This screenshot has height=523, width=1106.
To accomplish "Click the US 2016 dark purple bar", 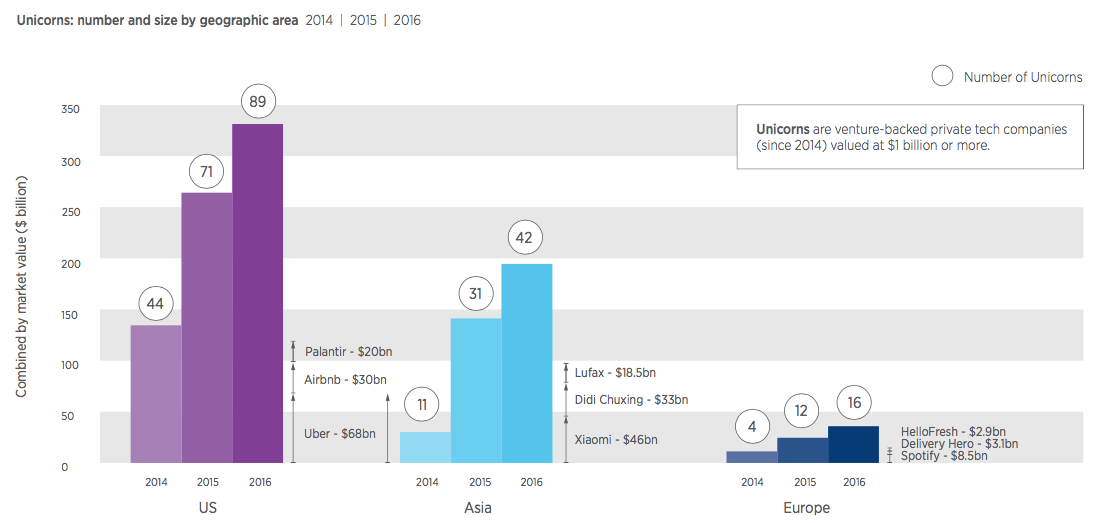I will pos(258,293).
